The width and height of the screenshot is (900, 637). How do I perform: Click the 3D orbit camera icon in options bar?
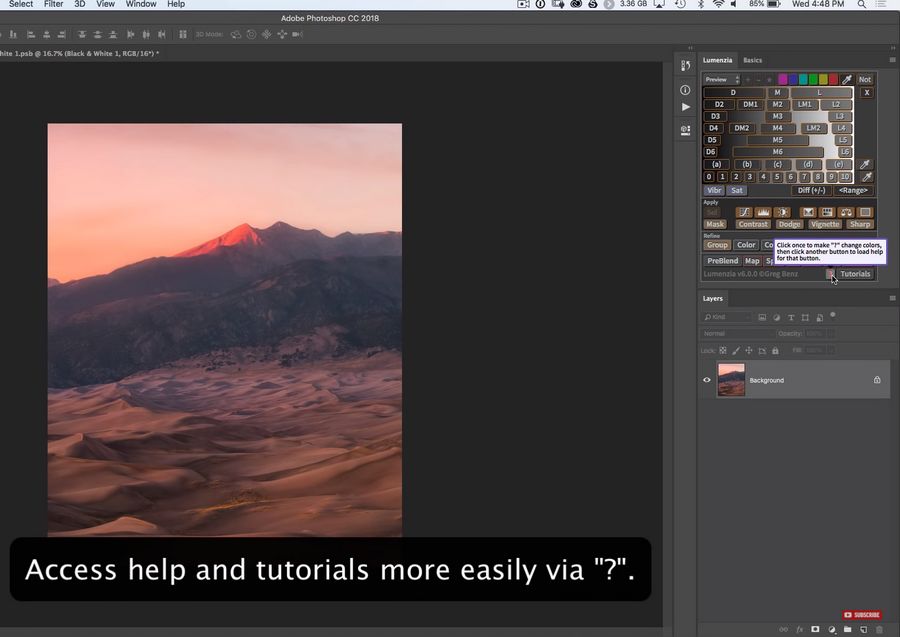point(236,34)
